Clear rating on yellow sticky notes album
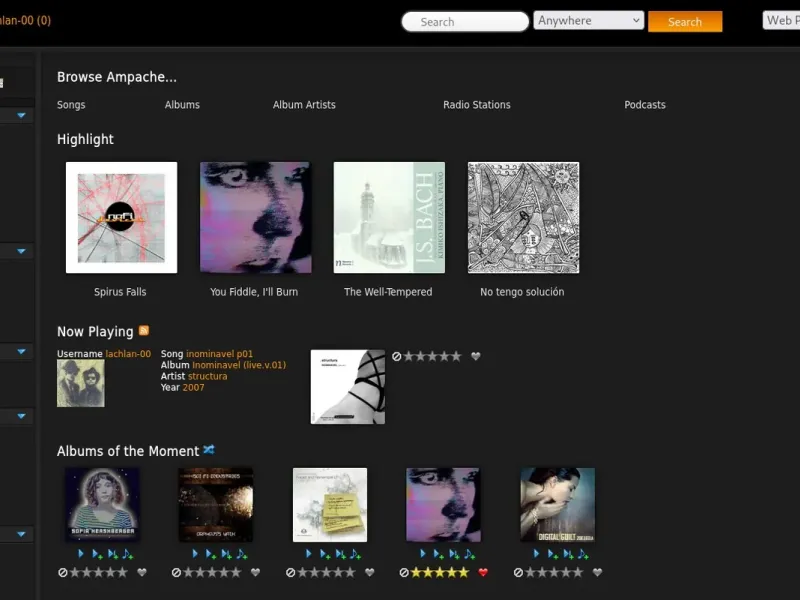Viewport: 800px width, 600px height. pyautogui.click(x=290, y=572)
